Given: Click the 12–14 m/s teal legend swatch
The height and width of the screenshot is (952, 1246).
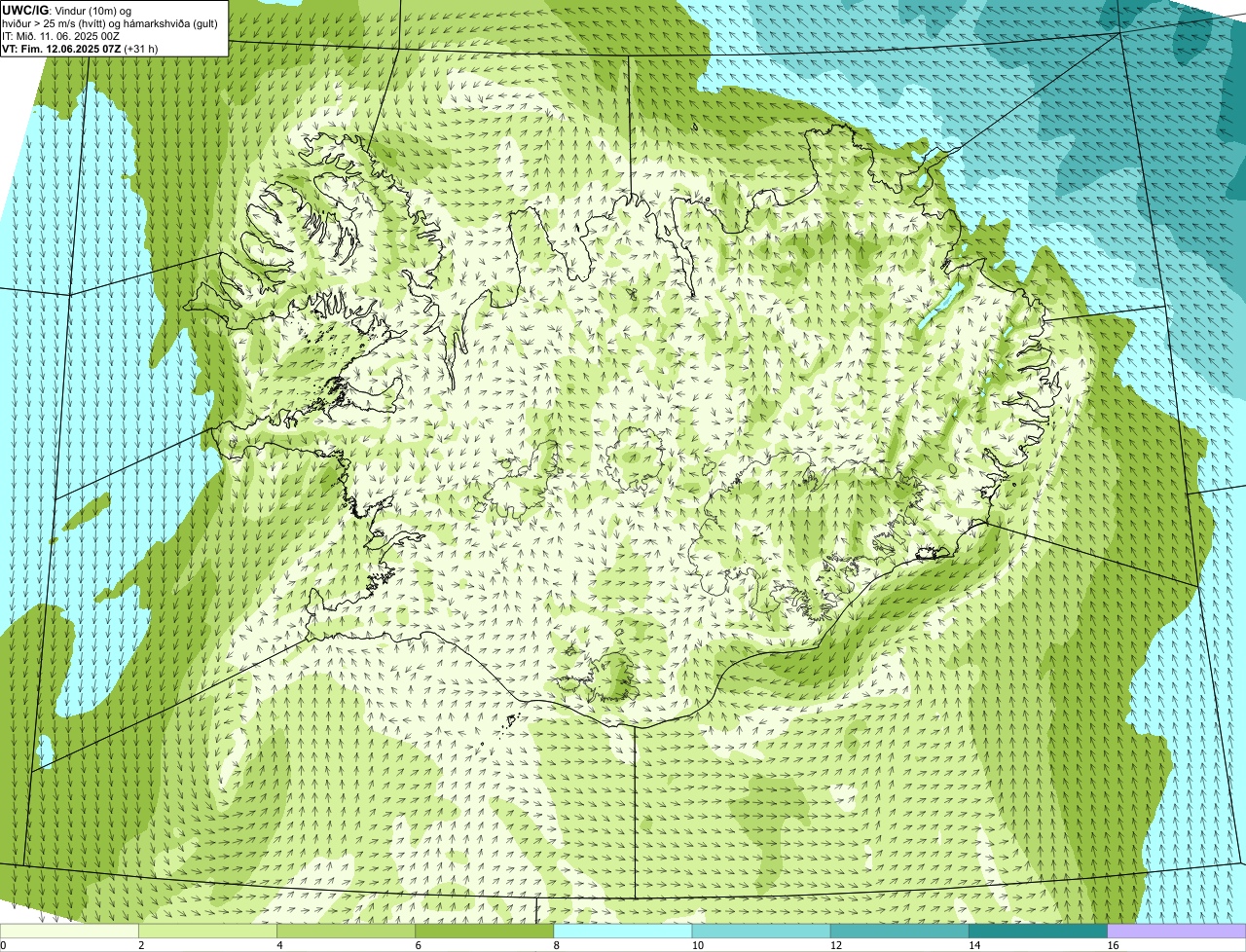Looking at the screenshot, I should (x=899, y=931).
